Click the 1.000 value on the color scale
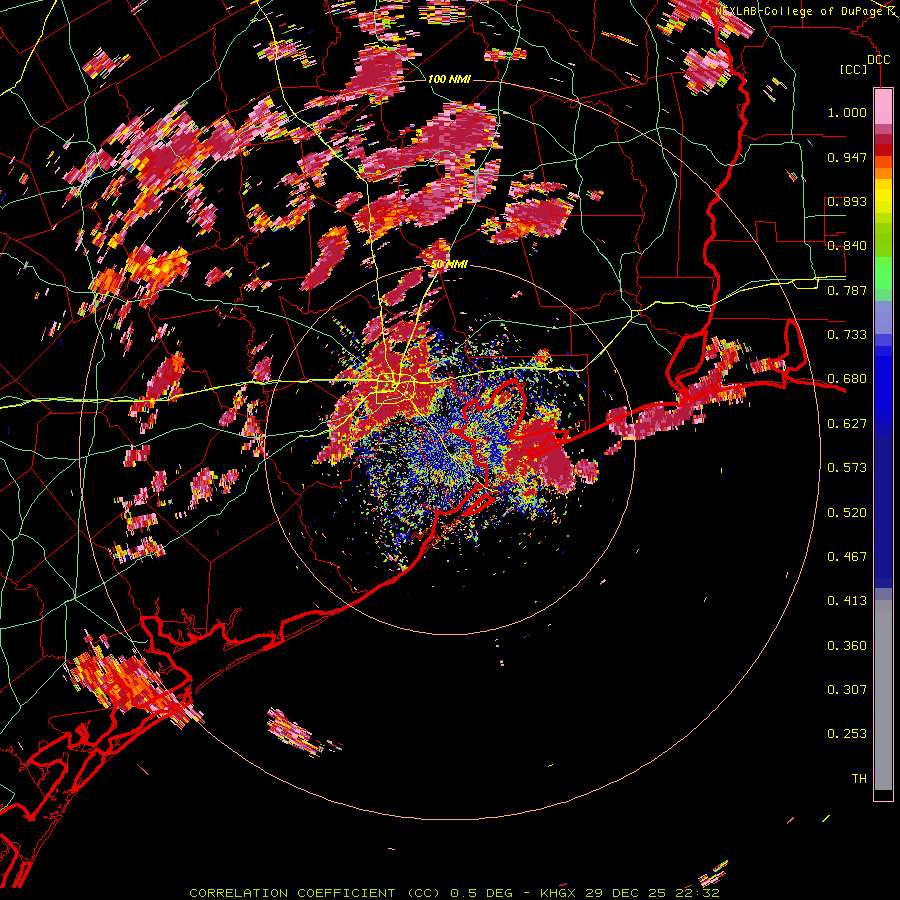The image size is (900, 900). 847,112
